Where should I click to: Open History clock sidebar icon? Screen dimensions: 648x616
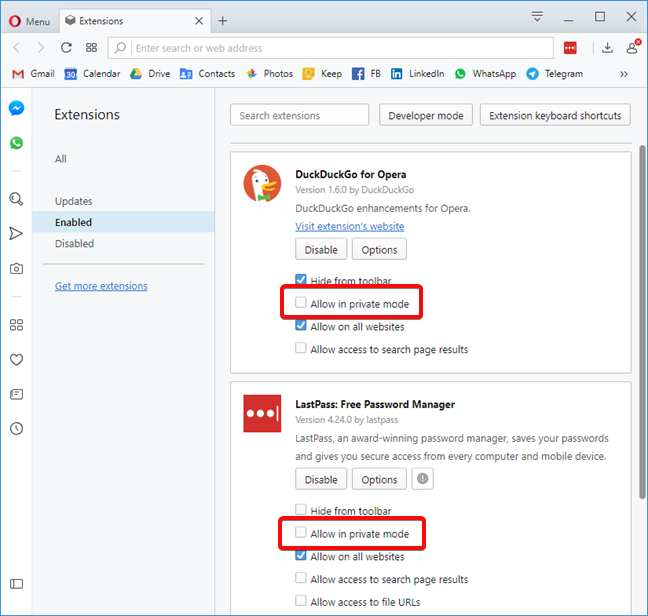tap(16, 428)
